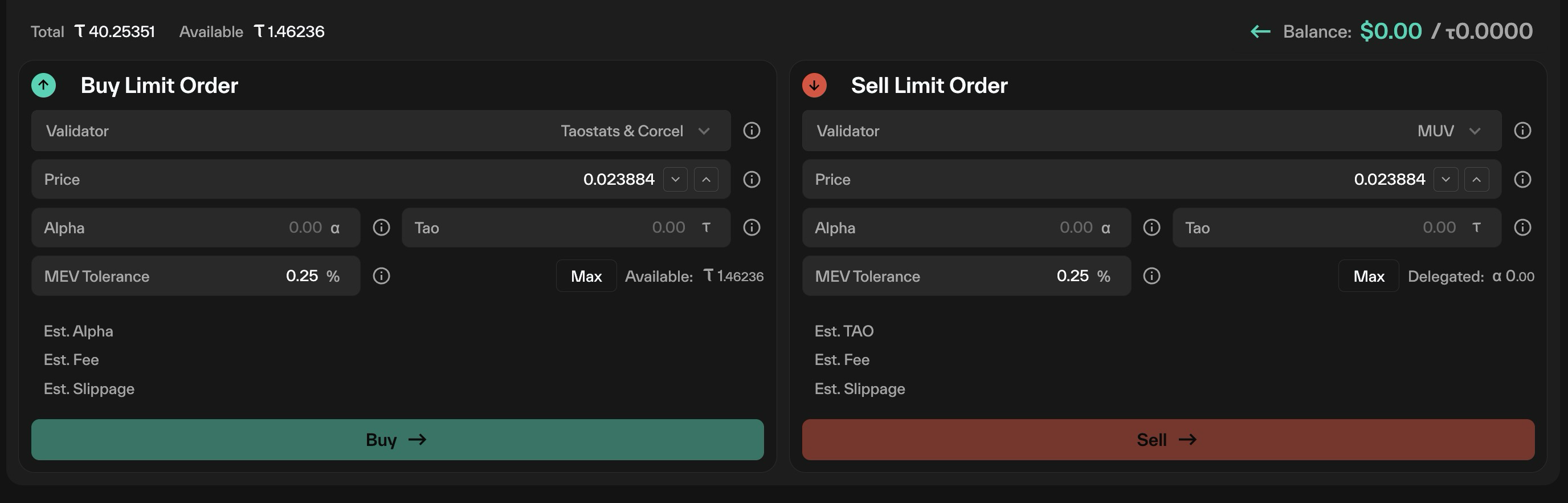Viewport: 1568px width, 503px height.
Task: Show info for Sell Tao field
Action: pyautogui.click(x=1522, y=227)
